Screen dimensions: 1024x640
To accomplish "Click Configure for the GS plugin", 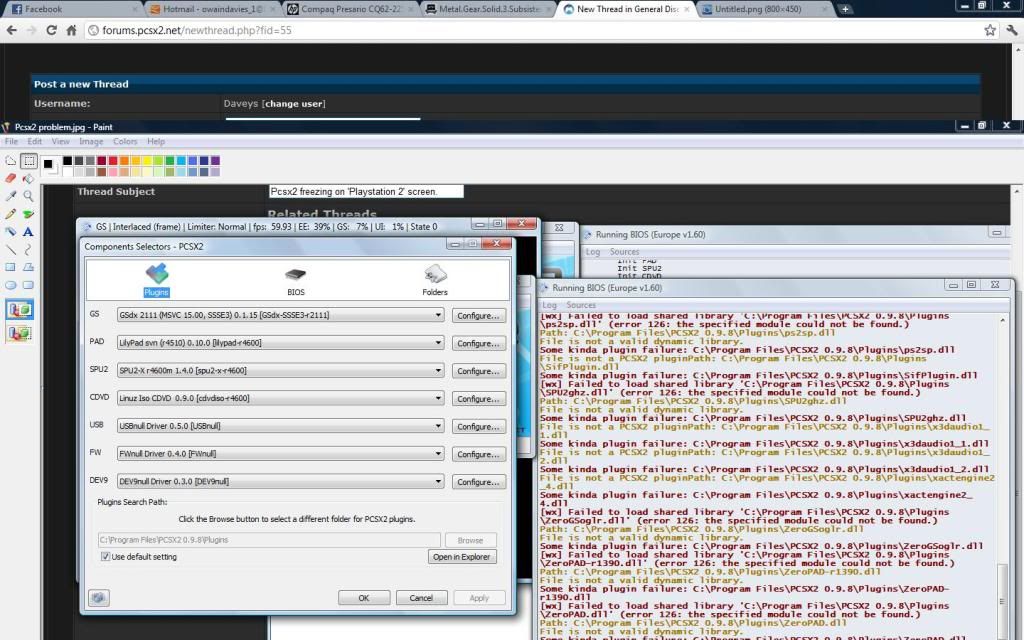I will pyautogui.click(x=479, y=315).
